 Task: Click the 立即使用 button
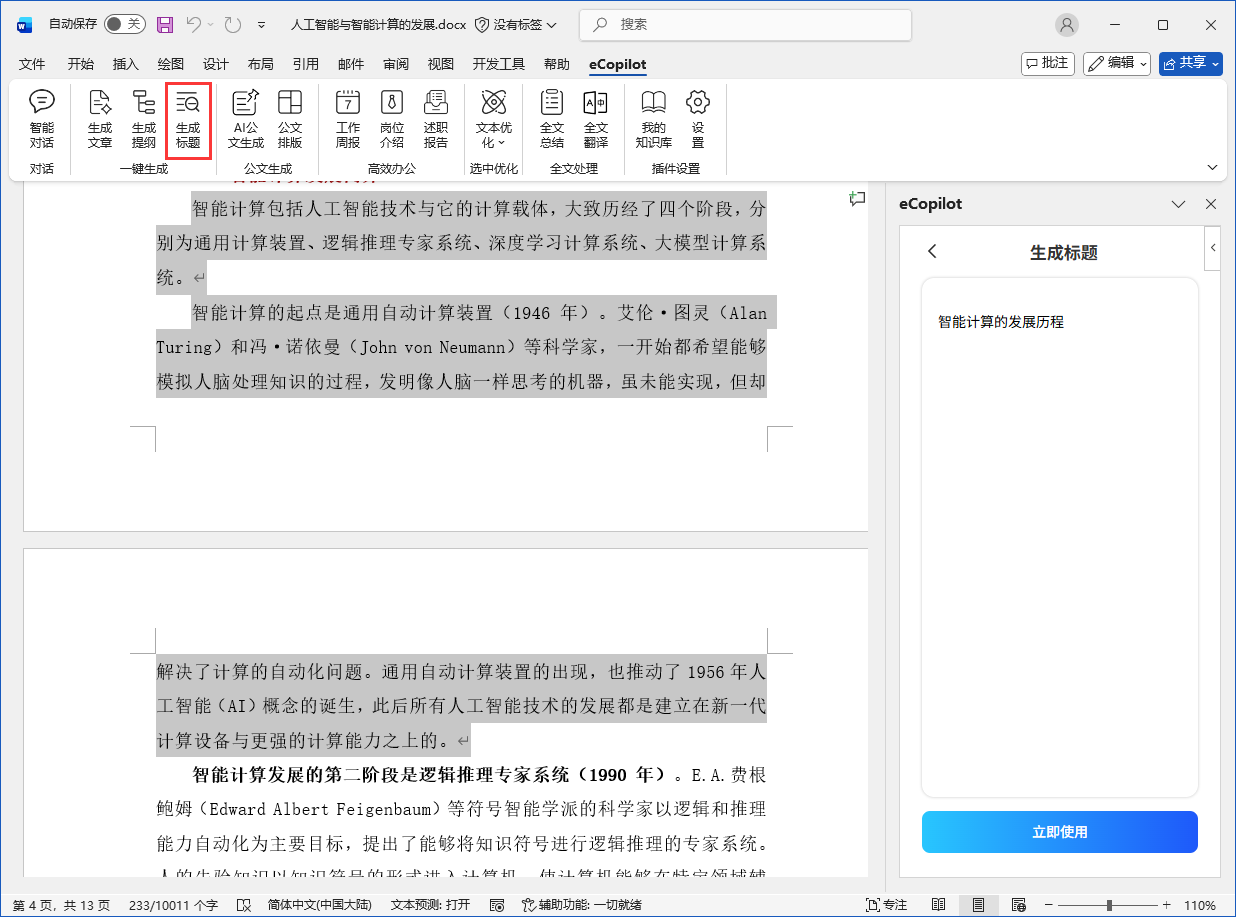point(1059,832)
